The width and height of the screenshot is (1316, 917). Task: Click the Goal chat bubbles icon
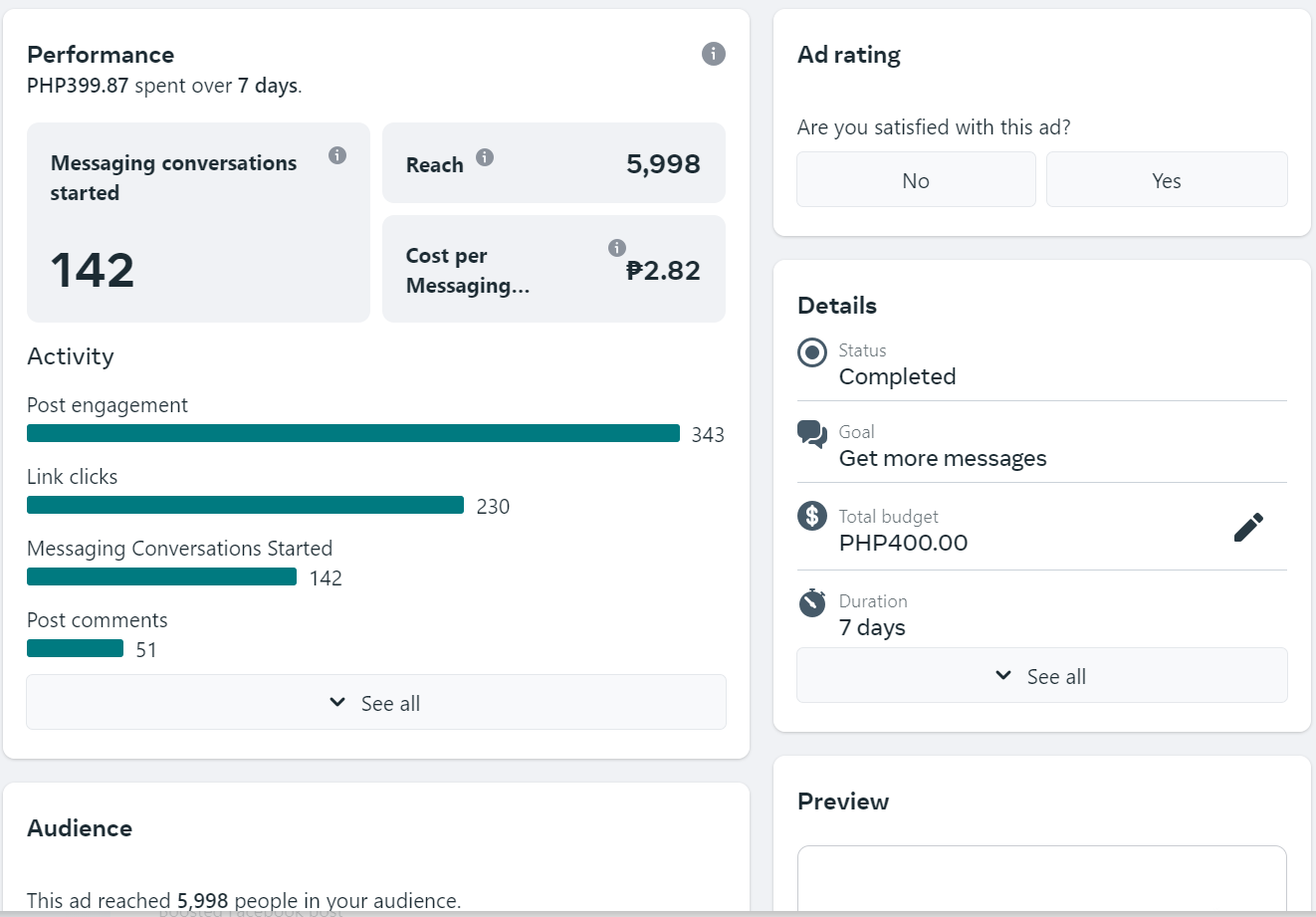pos(812,434)
